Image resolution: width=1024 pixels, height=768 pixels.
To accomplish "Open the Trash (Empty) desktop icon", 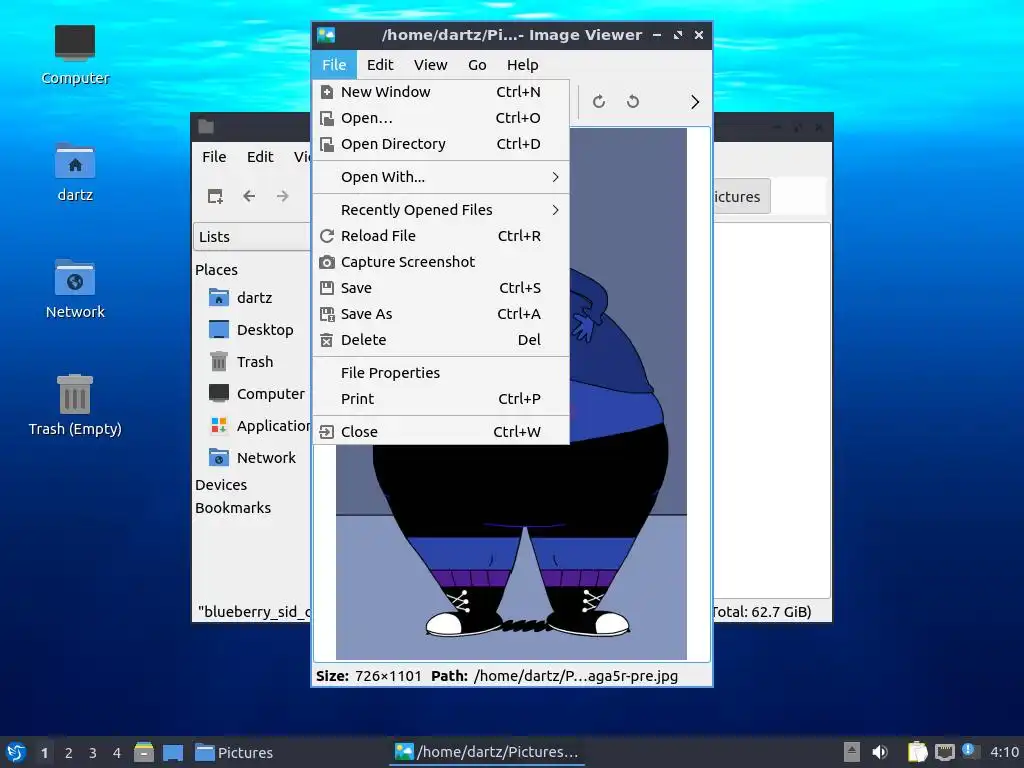I will (x=74, y=406).
